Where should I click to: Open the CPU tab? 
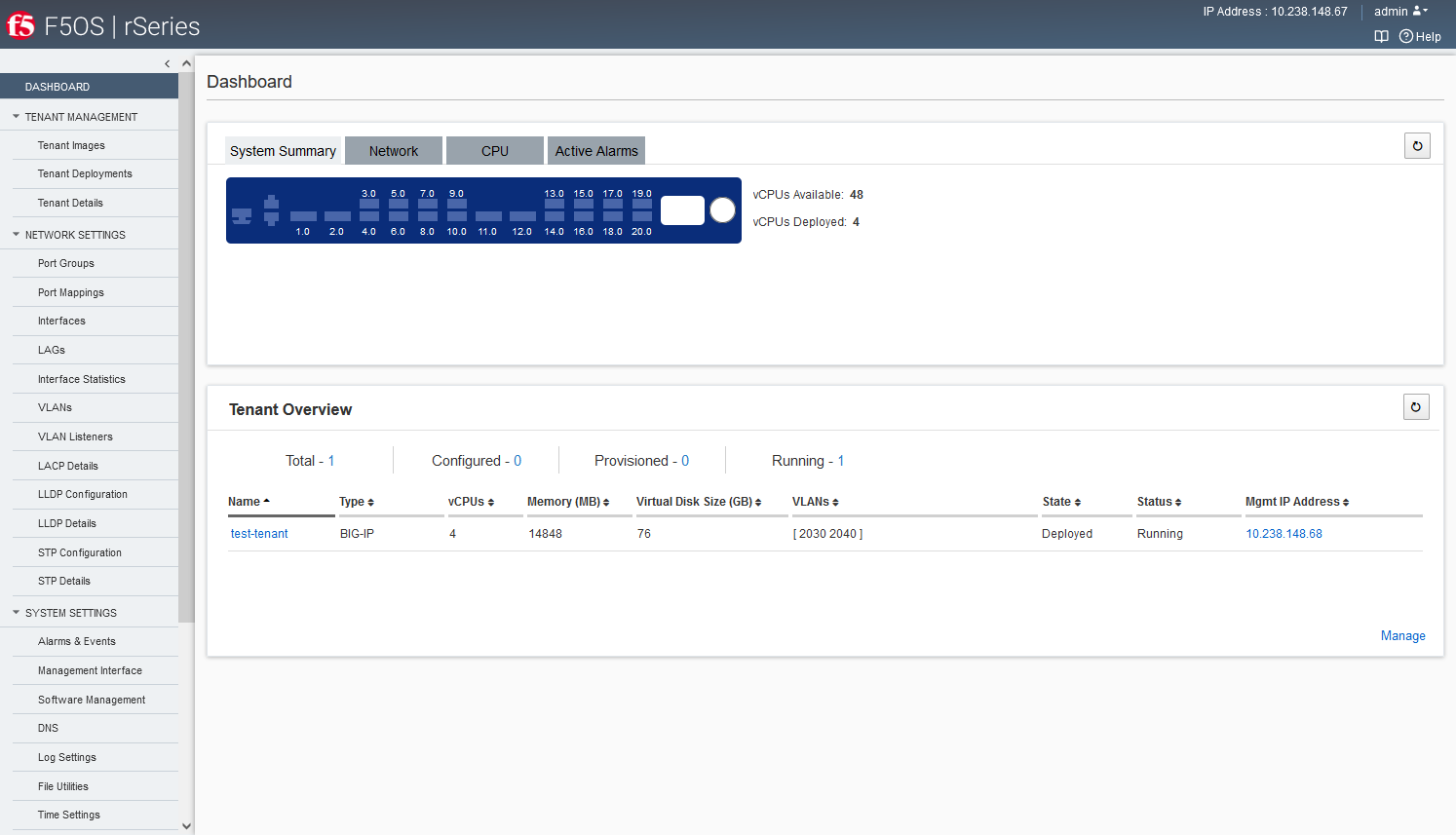pos(495,151)
